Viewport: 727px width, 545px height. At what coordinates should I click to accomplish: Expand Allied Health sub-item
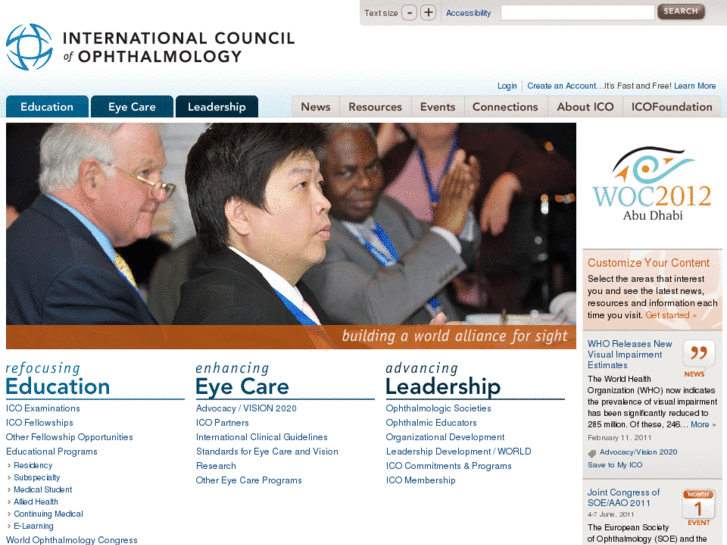36,501
